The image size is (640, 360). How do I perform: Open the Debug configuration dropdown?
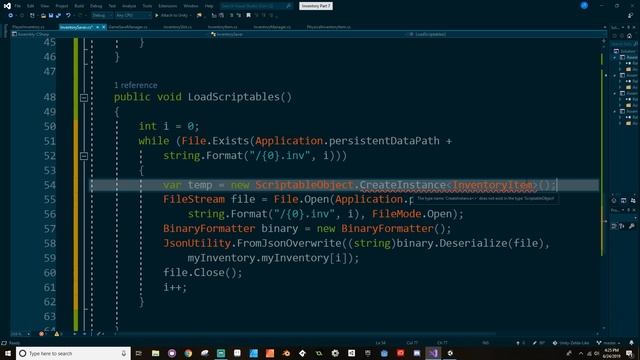tap(102, 16)
